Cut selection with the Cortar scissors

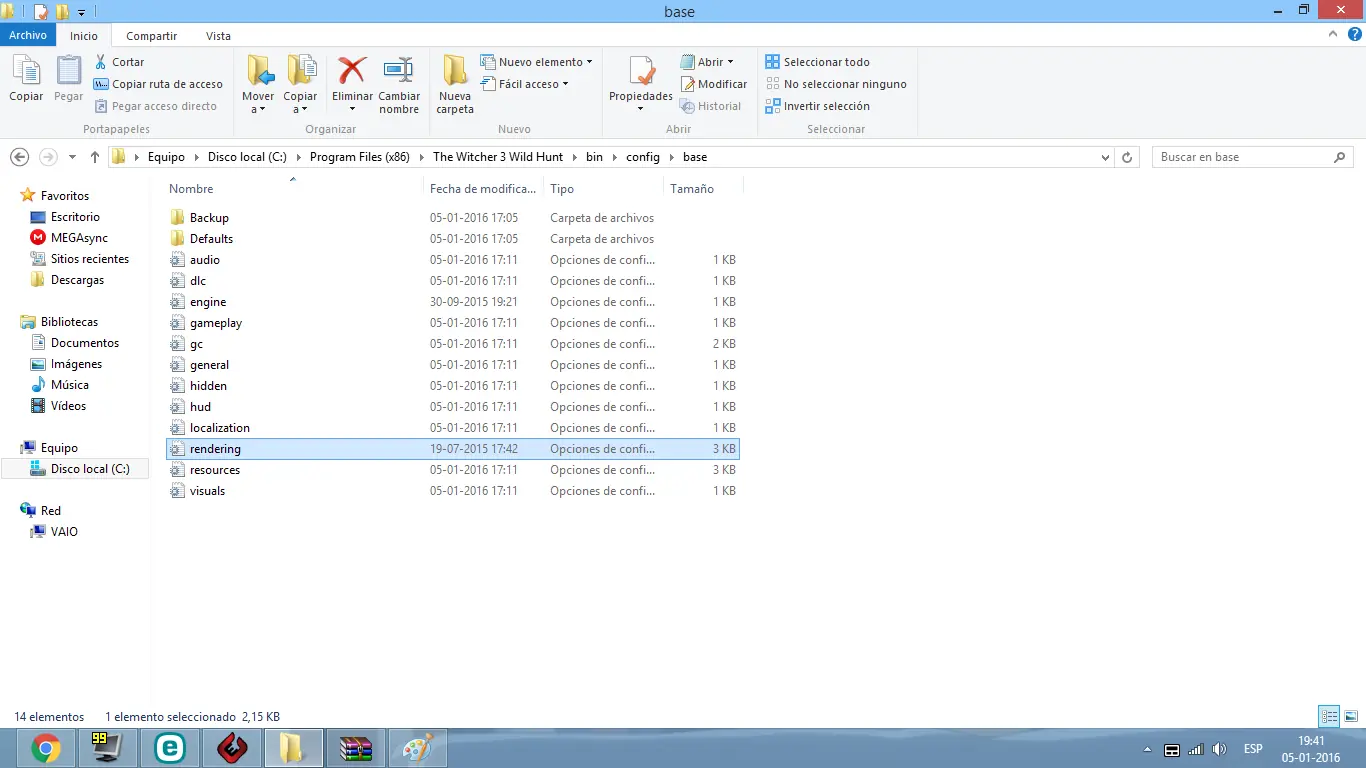click(119, 62)
